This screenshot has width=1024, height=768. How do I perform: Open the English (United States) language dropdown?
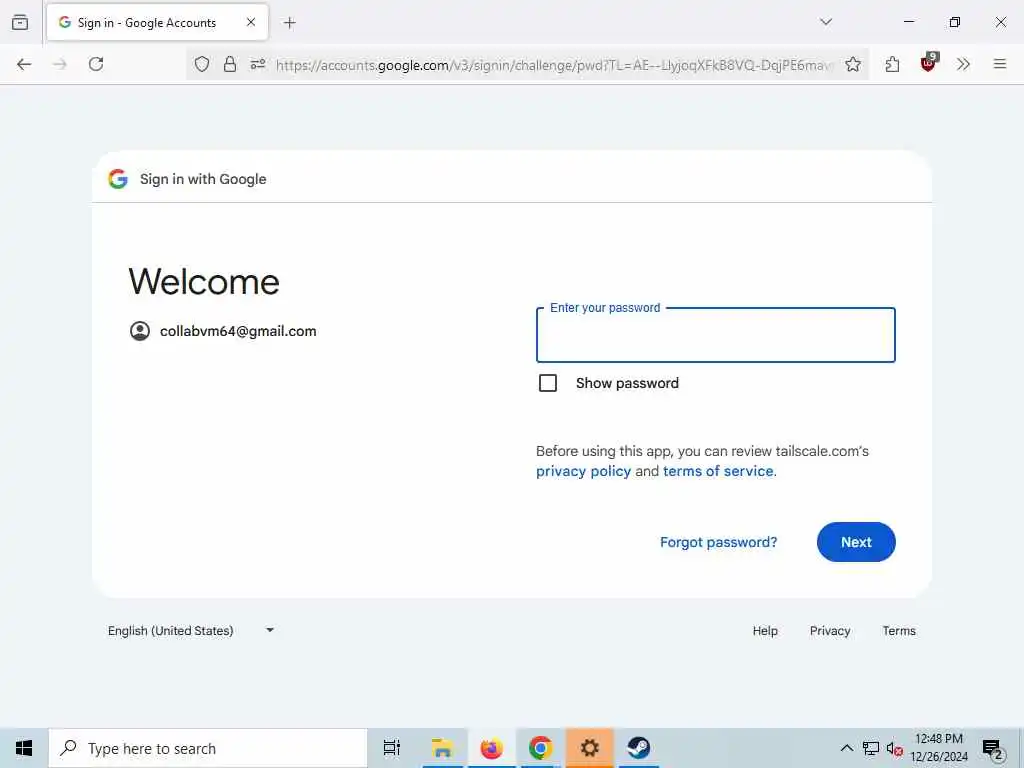[x=191, y=631]
